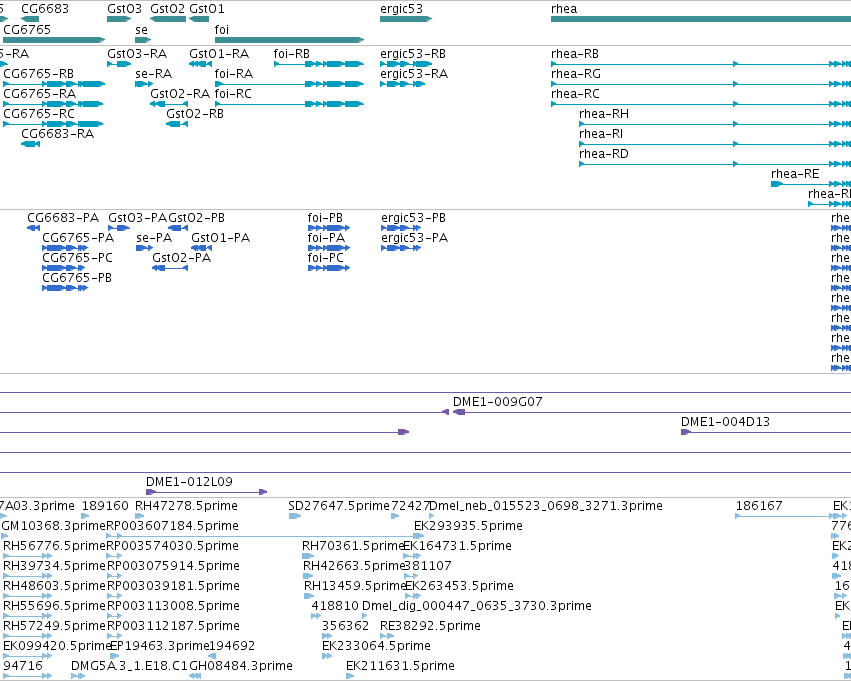Viewport: 851px width, 681px height.
Task: Select EST 381107 label
Action: coord(428,567)
